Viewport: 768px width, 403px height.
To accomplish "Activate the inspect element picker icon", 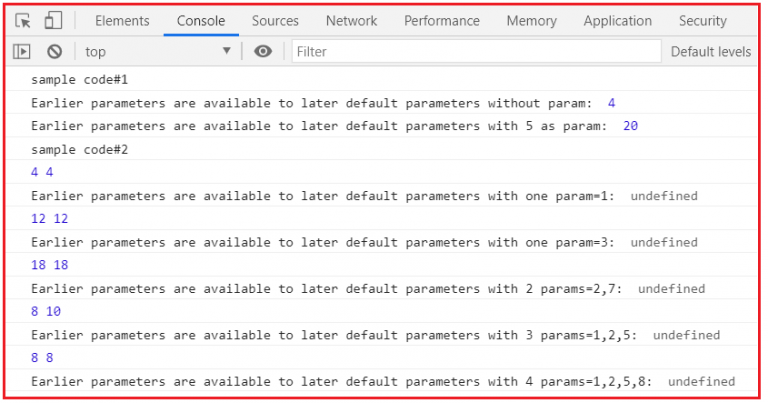I will click(23, 21).
